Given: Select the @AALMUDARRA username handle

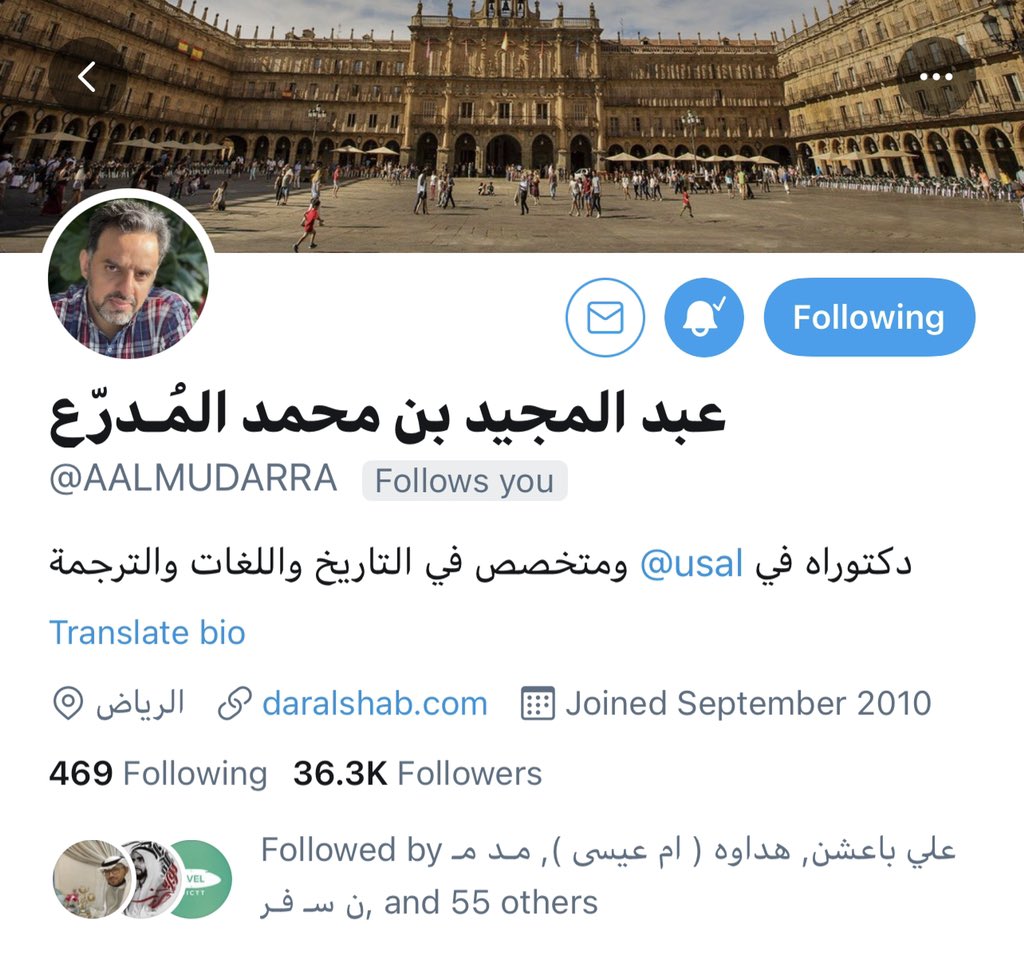Looking at the screenshot, I should click(193, 479).
